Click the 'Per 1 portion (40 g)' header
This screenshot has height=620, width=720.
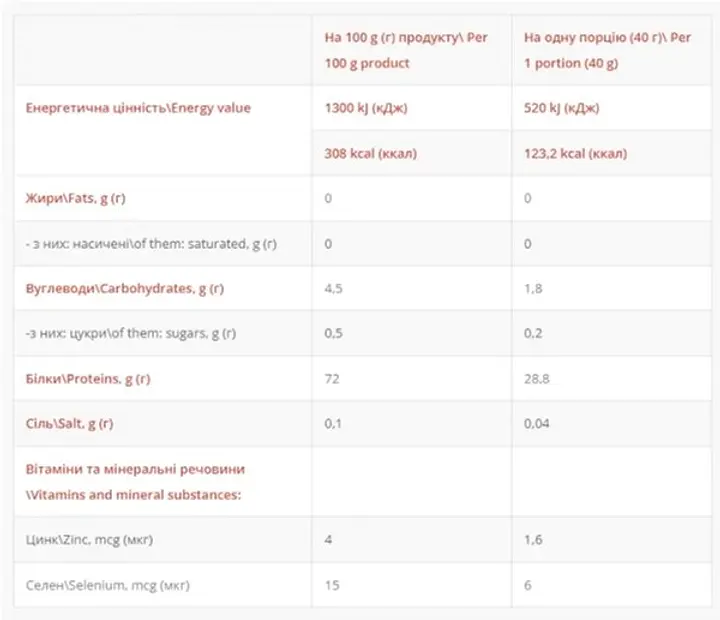pos(606,50)
